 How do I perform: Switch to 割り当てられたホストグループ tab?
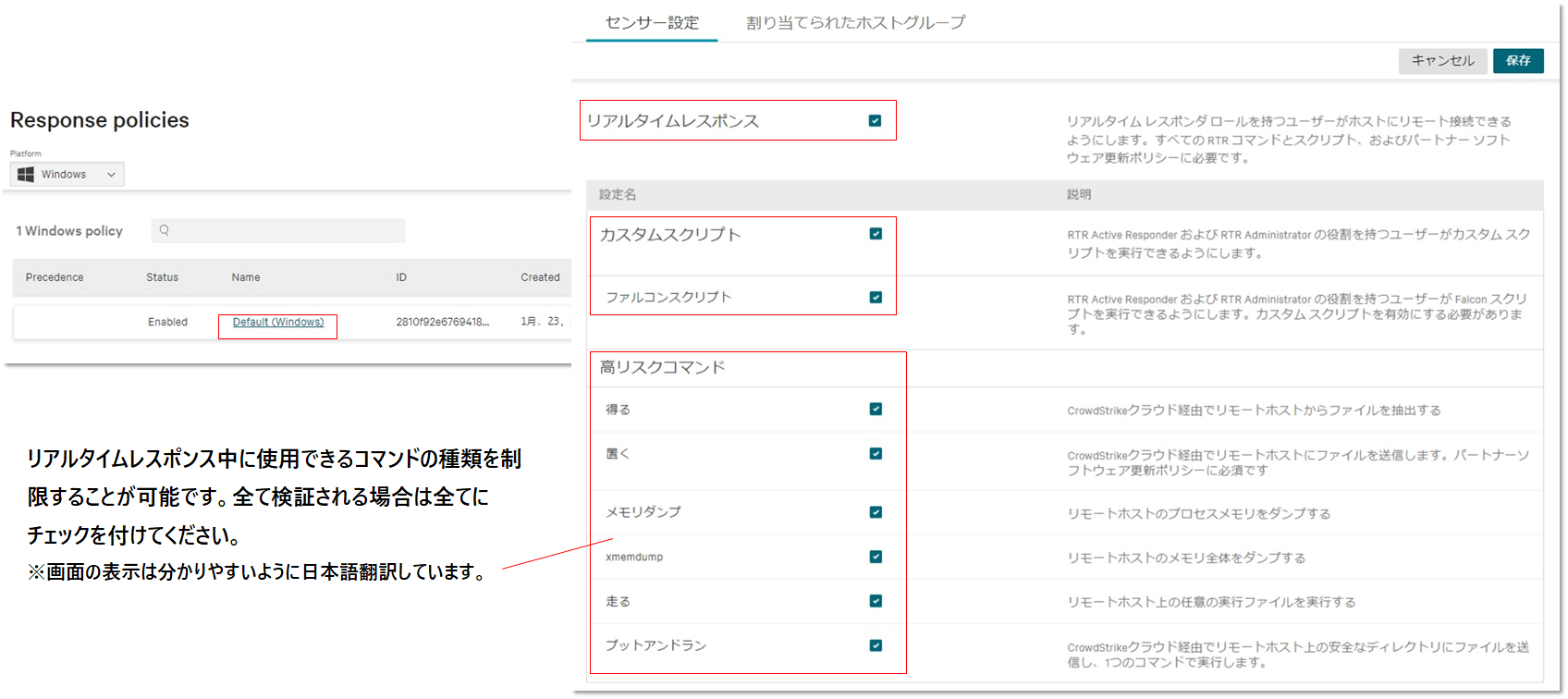pos(856,23)
